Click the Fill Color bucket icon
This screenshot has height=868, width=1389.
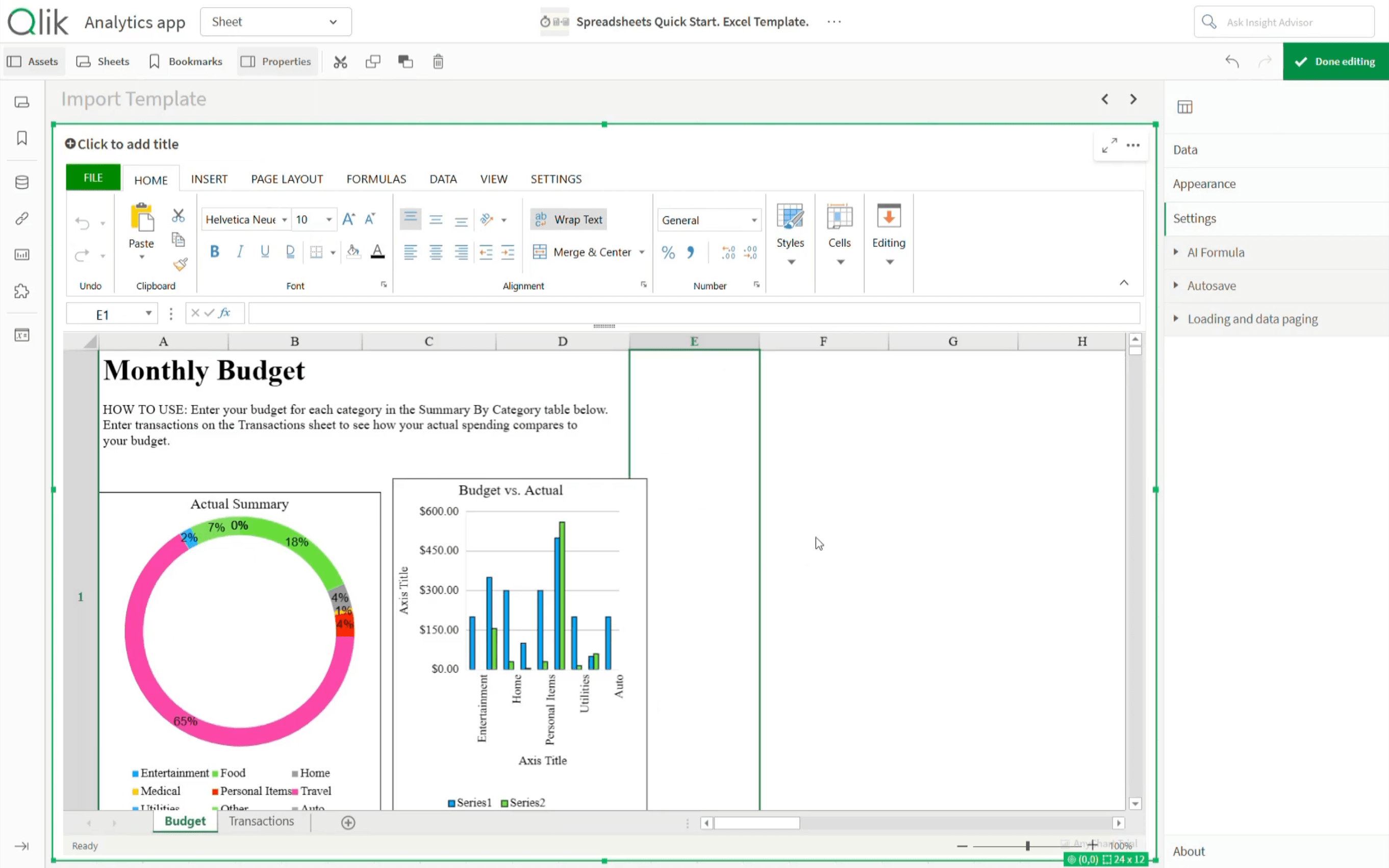pos(353,251)
